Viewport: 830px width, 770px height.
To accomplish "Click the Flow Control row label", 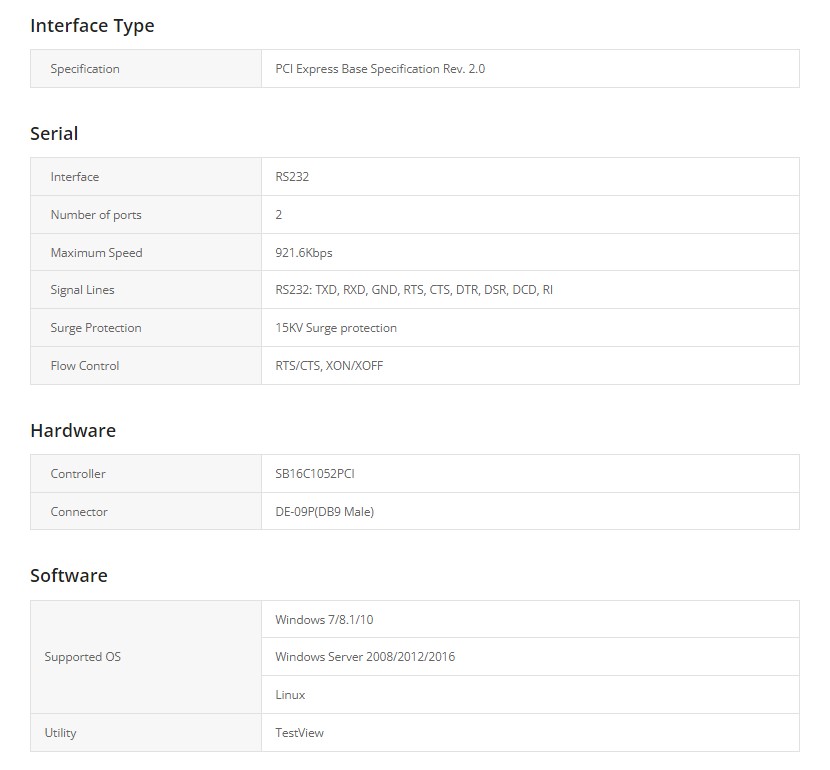I will tap(85, 366).
